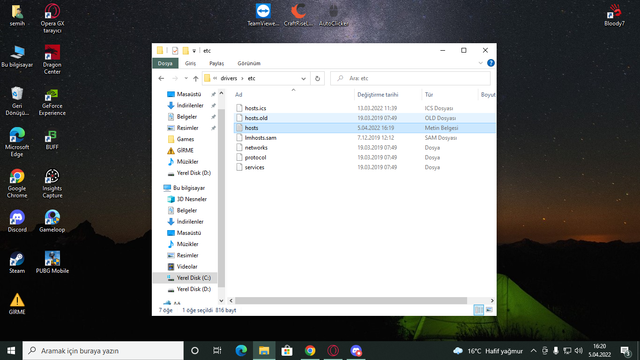Switch to the Giriş tab

190,63
